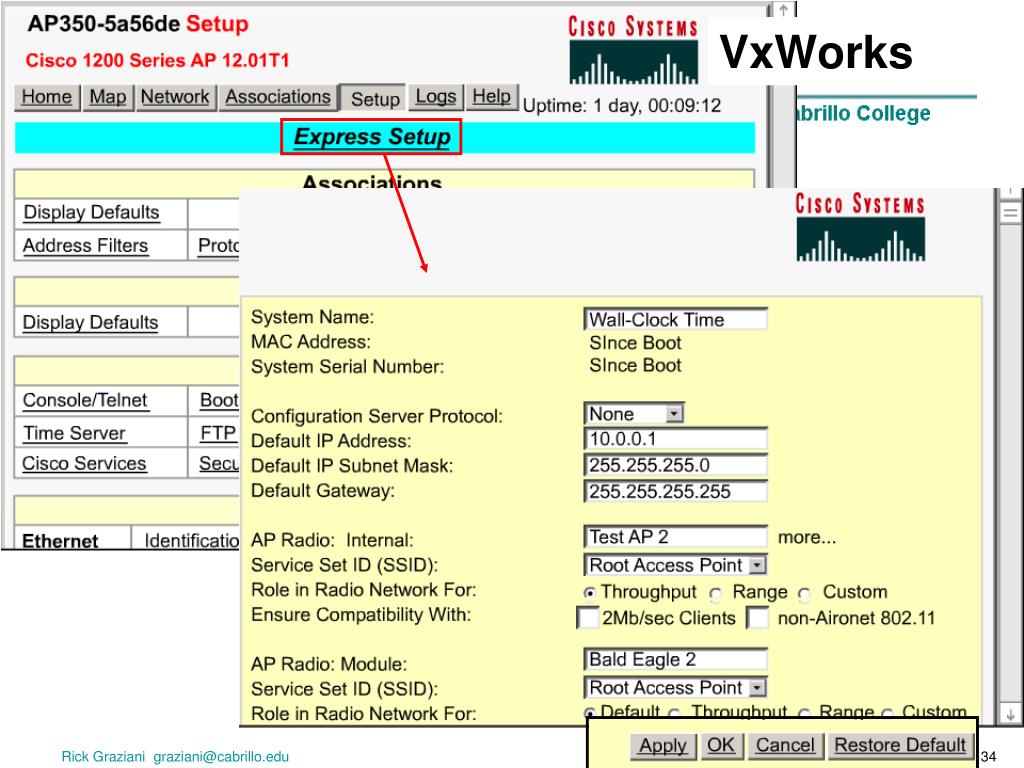Image resolution: width=1024 pixels, height=768 pixels.
Task: Click the Boot link beside Console/Telnet
Action: 219,400
